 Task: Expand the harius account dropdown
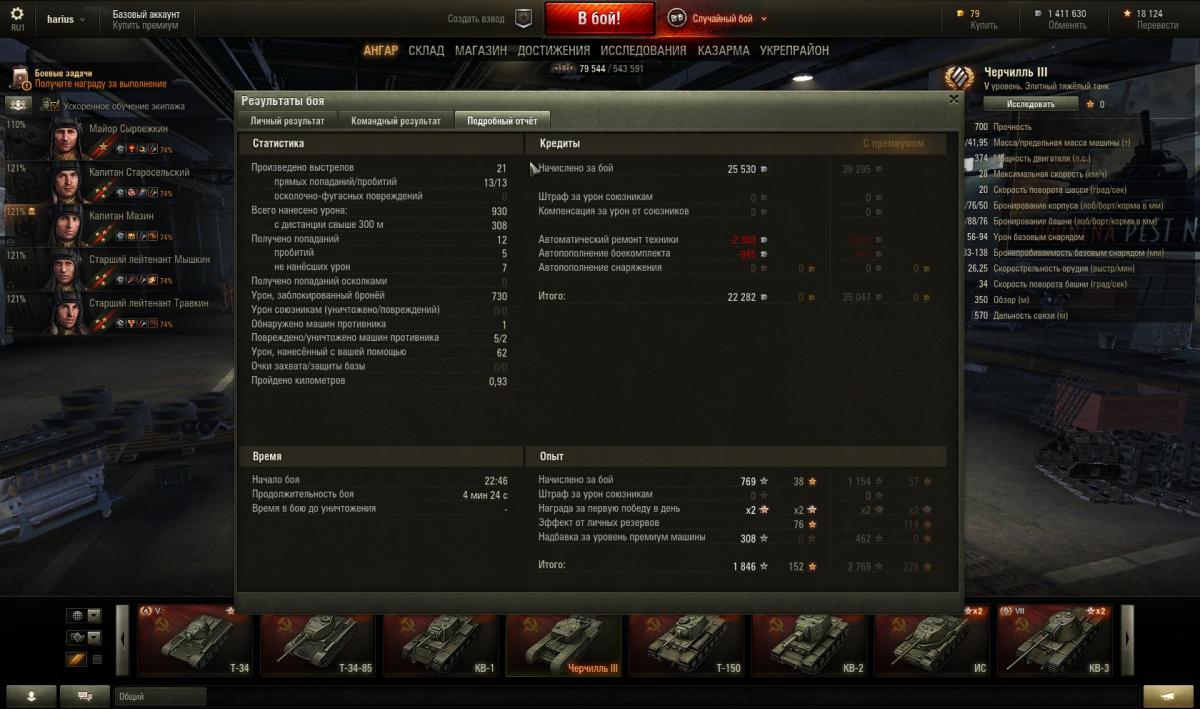tap(65, 19)
